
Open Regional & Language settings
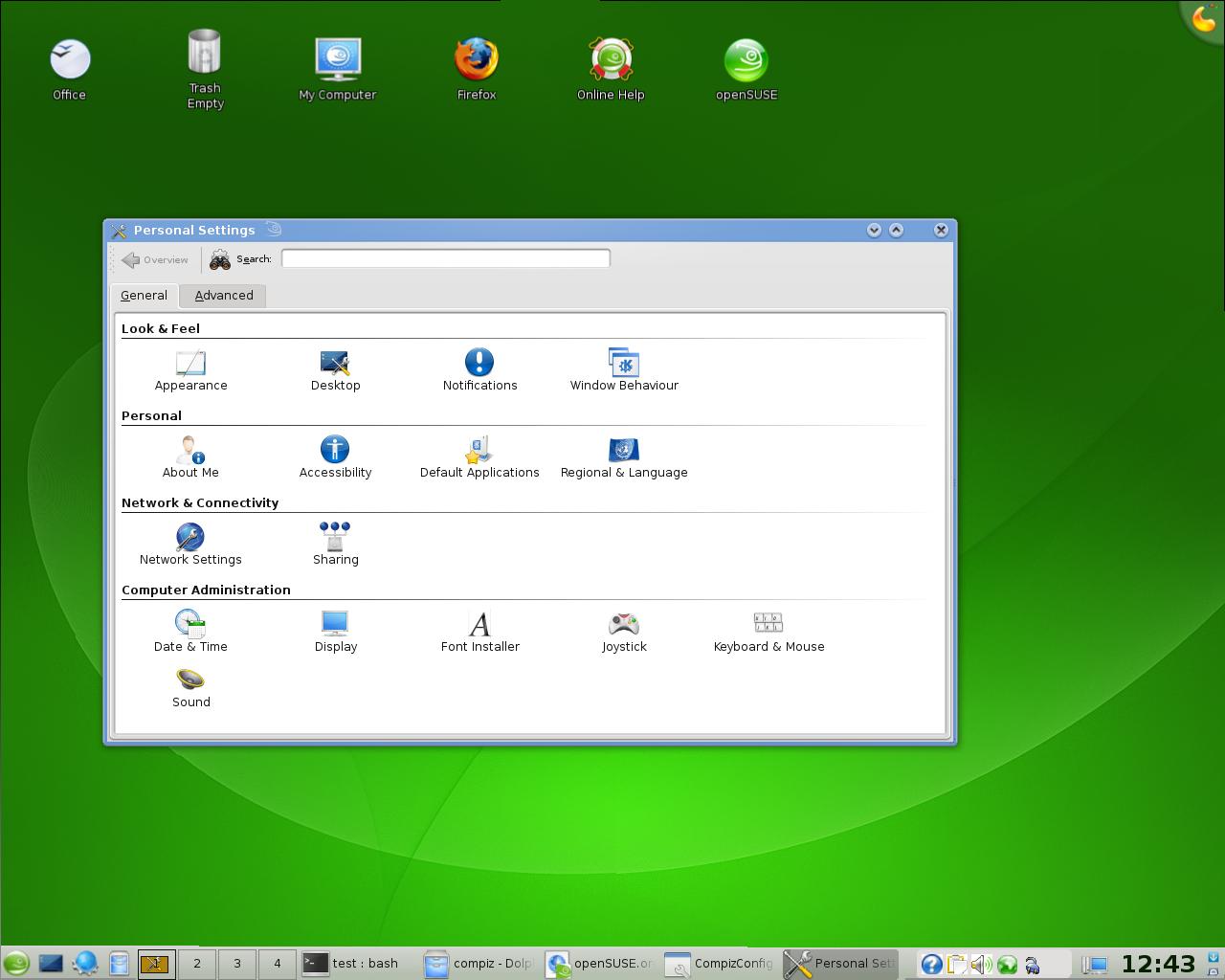coord(624,457)
